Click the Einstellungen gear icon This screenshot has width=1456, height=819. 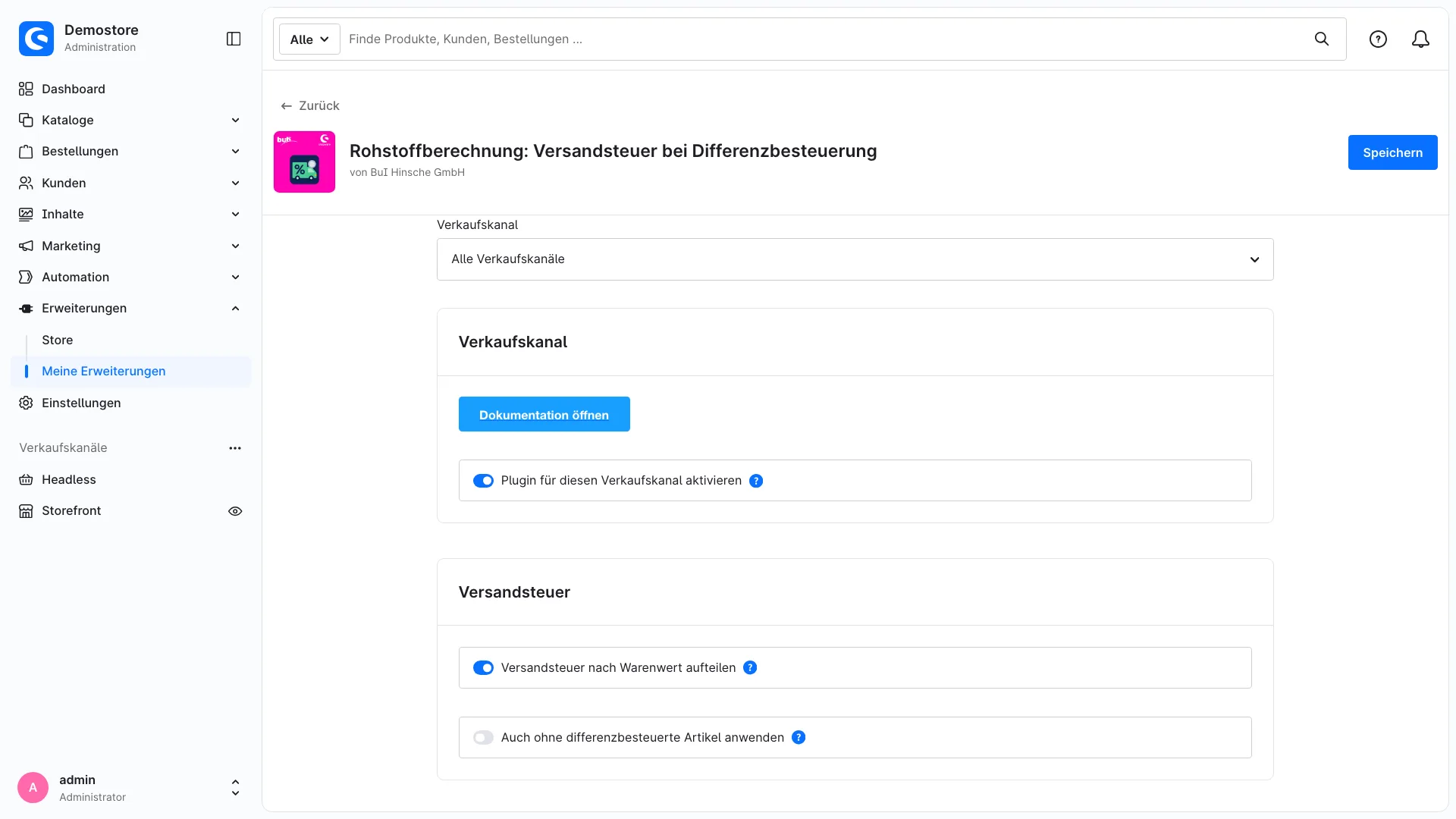(26, 403)
